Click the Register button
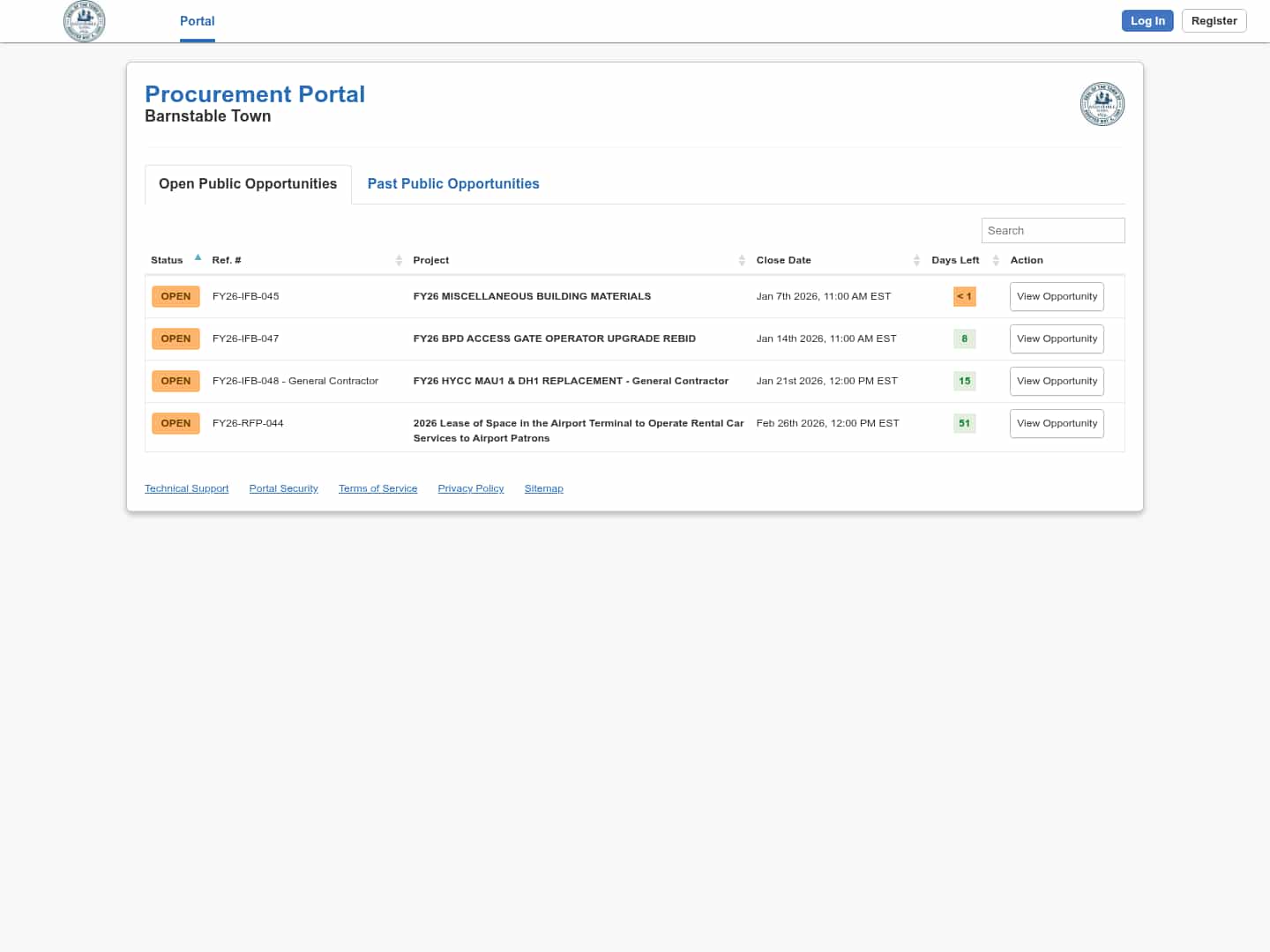Image resolution: width=1270 pixels, height=952 pixels. tap(1214, 21)
